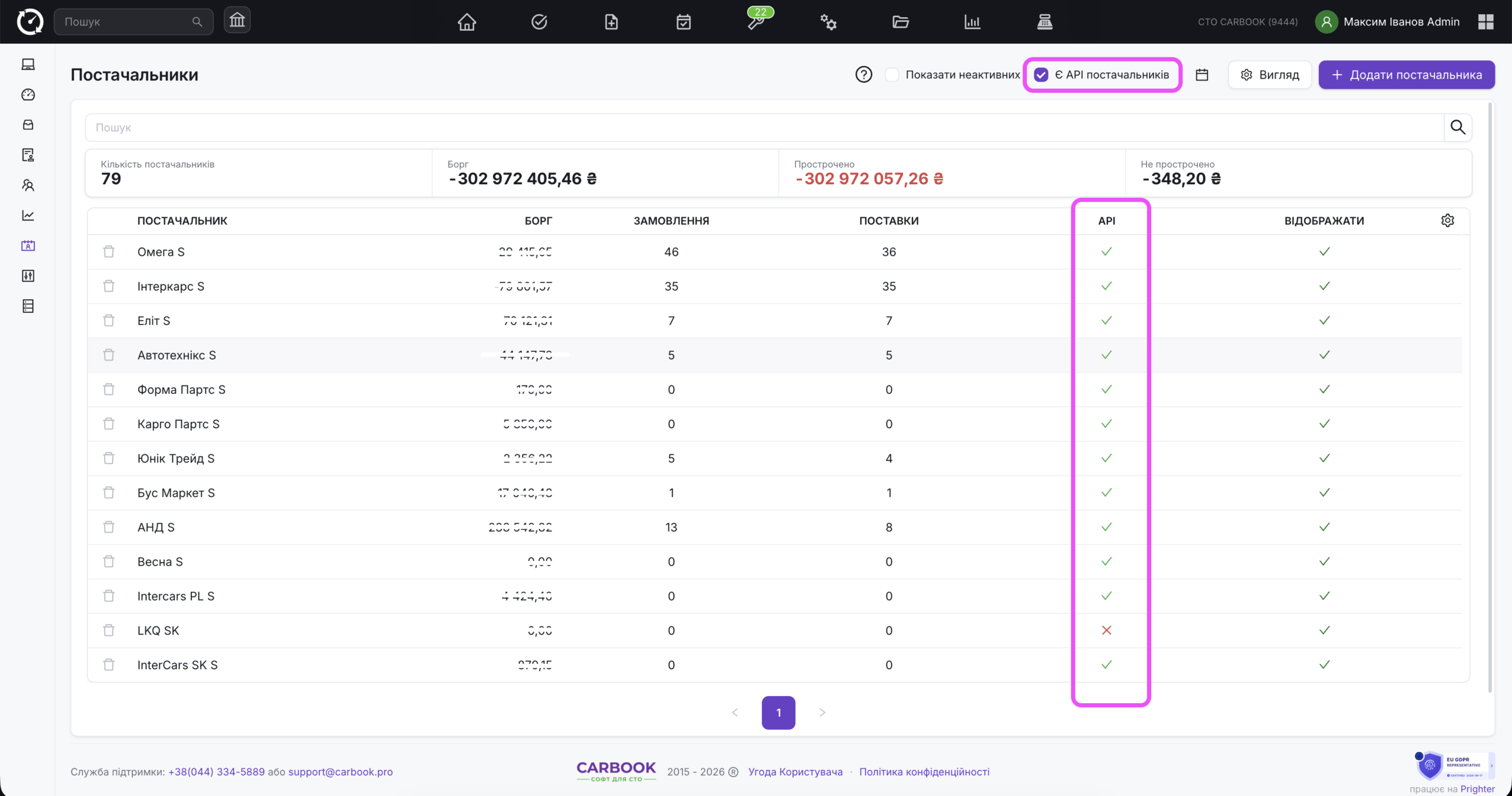Open Максим Іванов Admin user menu
The width and height of the screenshot is (1512, 796).
coord(1387,22)
